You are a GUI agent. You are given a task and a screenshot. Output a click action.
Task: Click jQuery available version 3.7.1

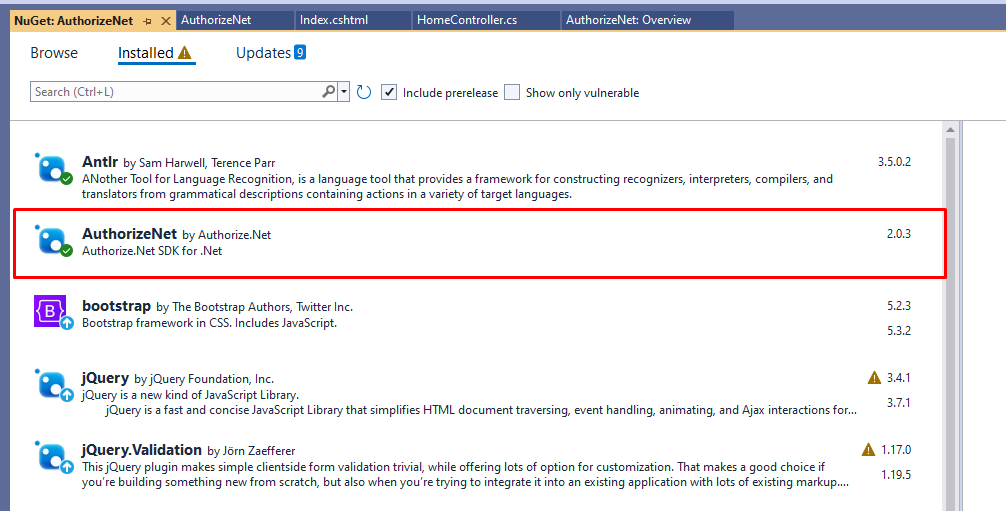point(899,403)
